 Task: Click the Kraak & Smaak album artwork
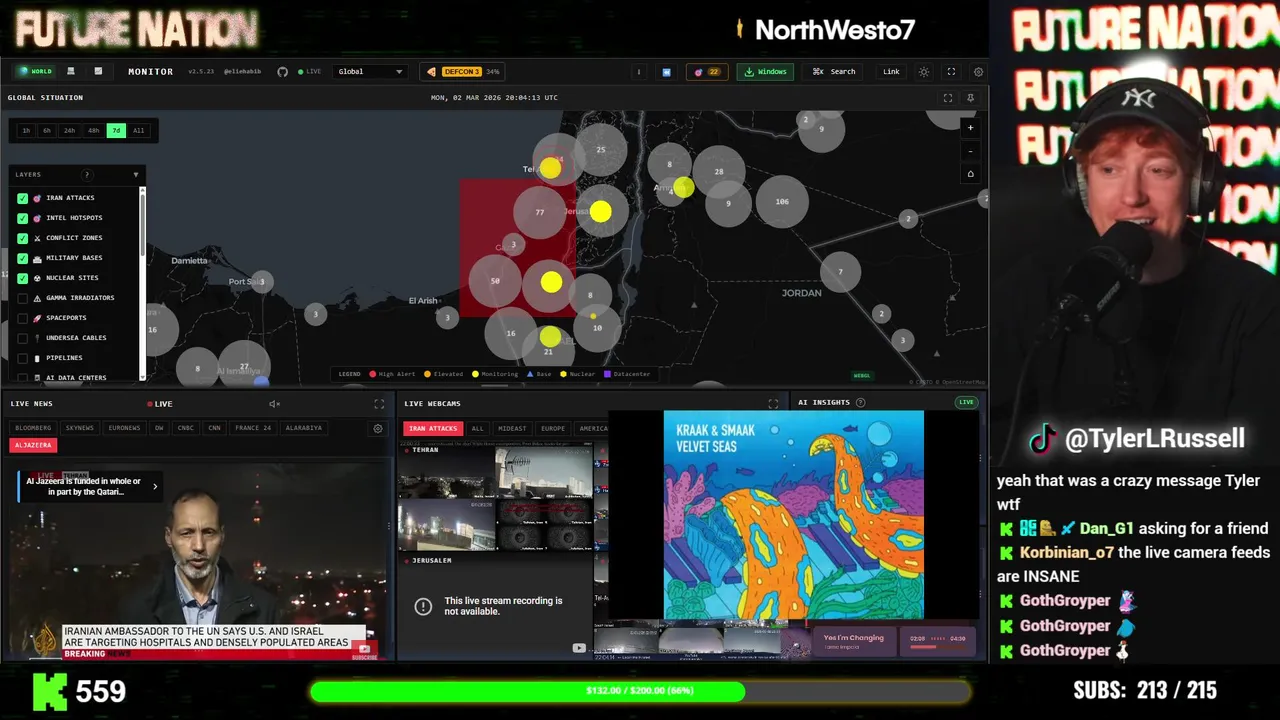(794, 515)
